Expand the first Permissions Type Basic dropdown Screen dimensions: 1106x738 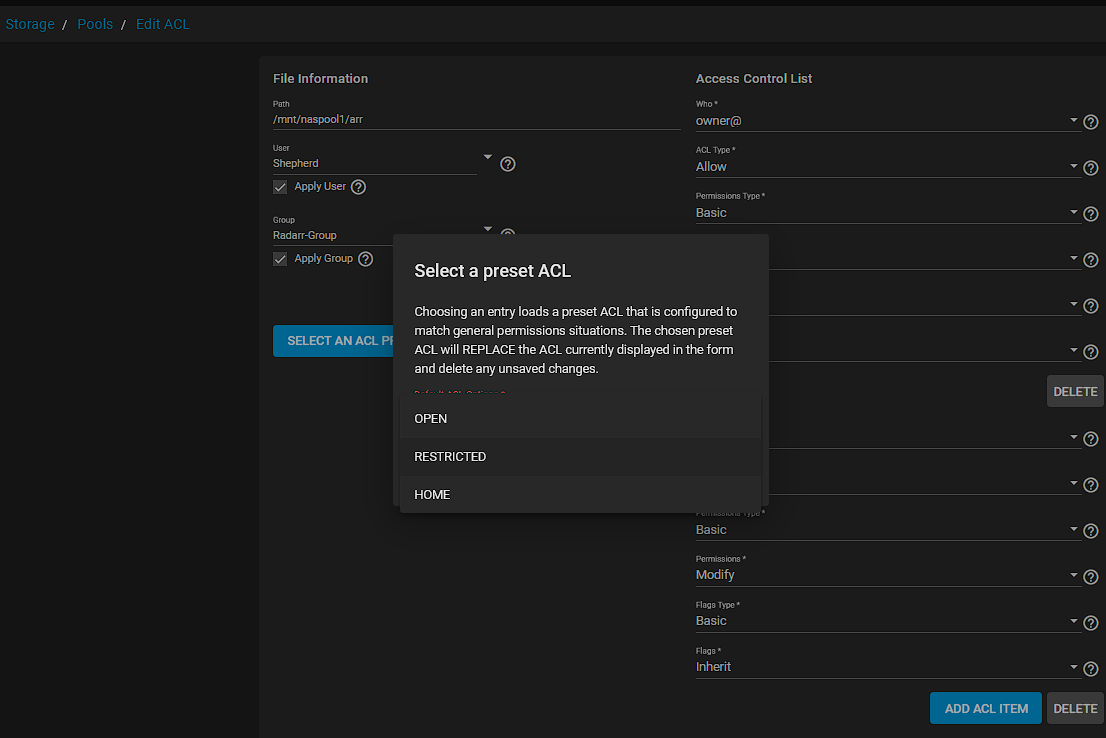(x=1073, y=212)
